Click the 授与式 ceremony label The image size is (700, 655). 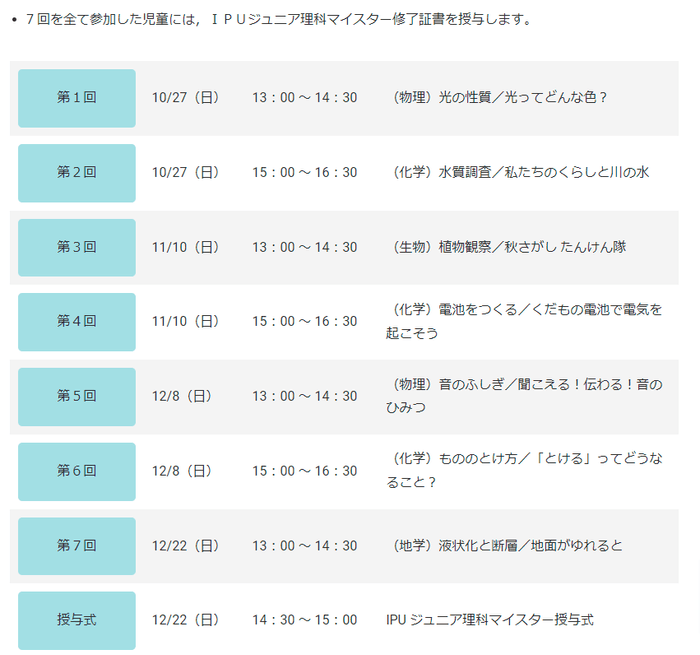[77, 620]
